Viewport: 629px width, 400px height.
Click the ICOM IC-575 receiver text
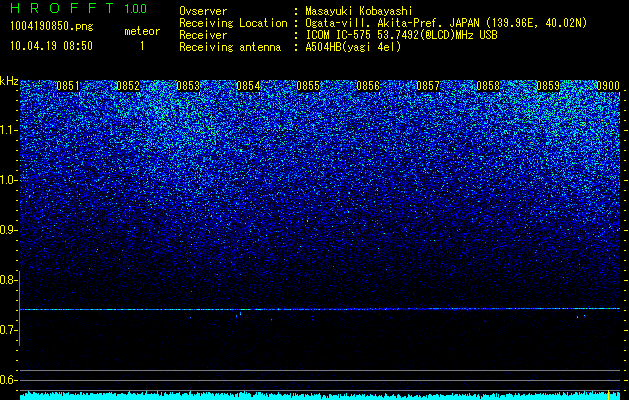point(401,35)
